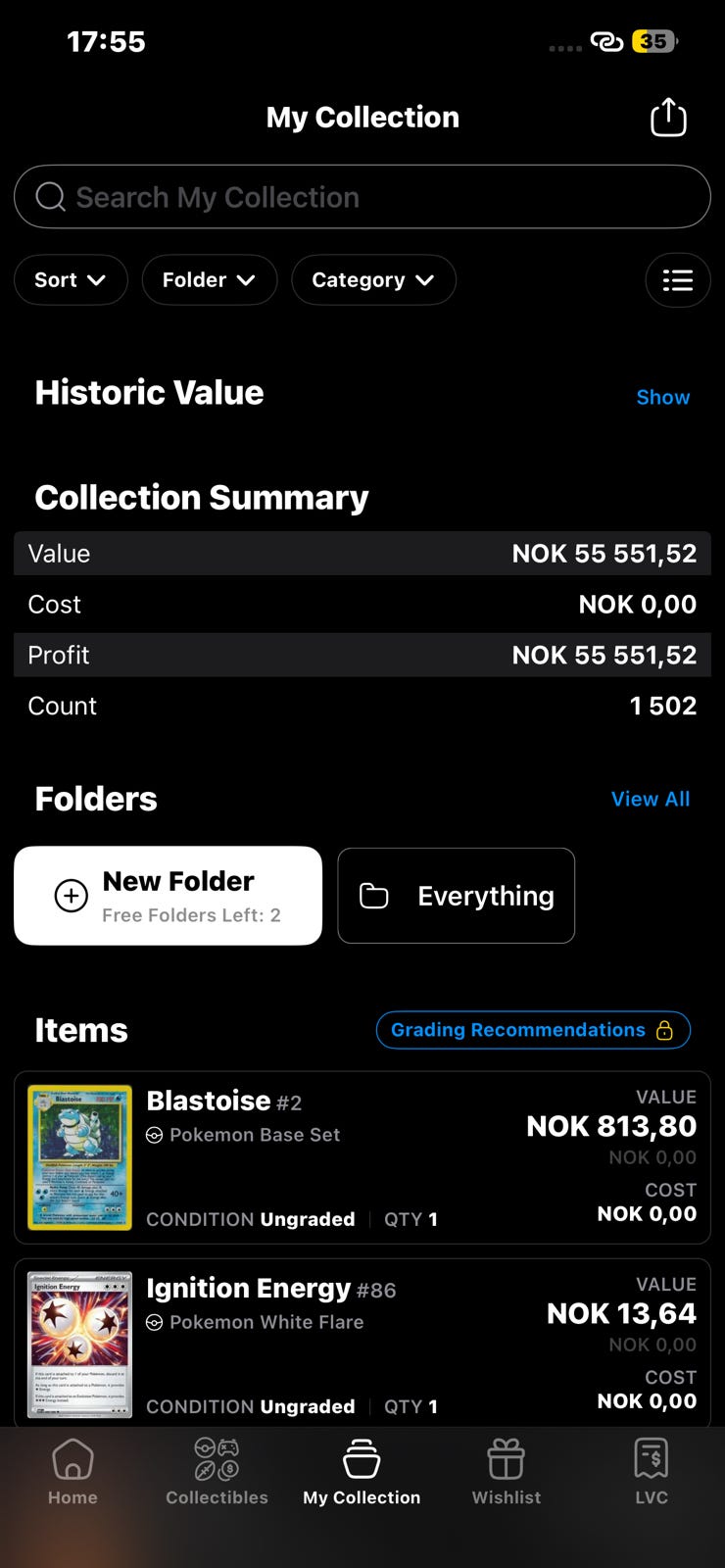Open the Wishlist gift icon
This screenshot has height=1568, width=725.
506,1459
